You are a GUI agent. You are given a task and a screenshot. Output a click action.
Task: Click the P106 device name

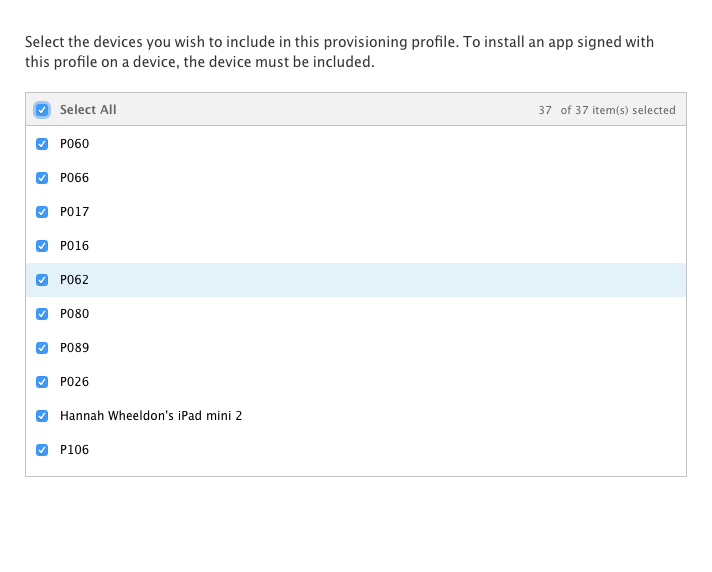(74, 450)
